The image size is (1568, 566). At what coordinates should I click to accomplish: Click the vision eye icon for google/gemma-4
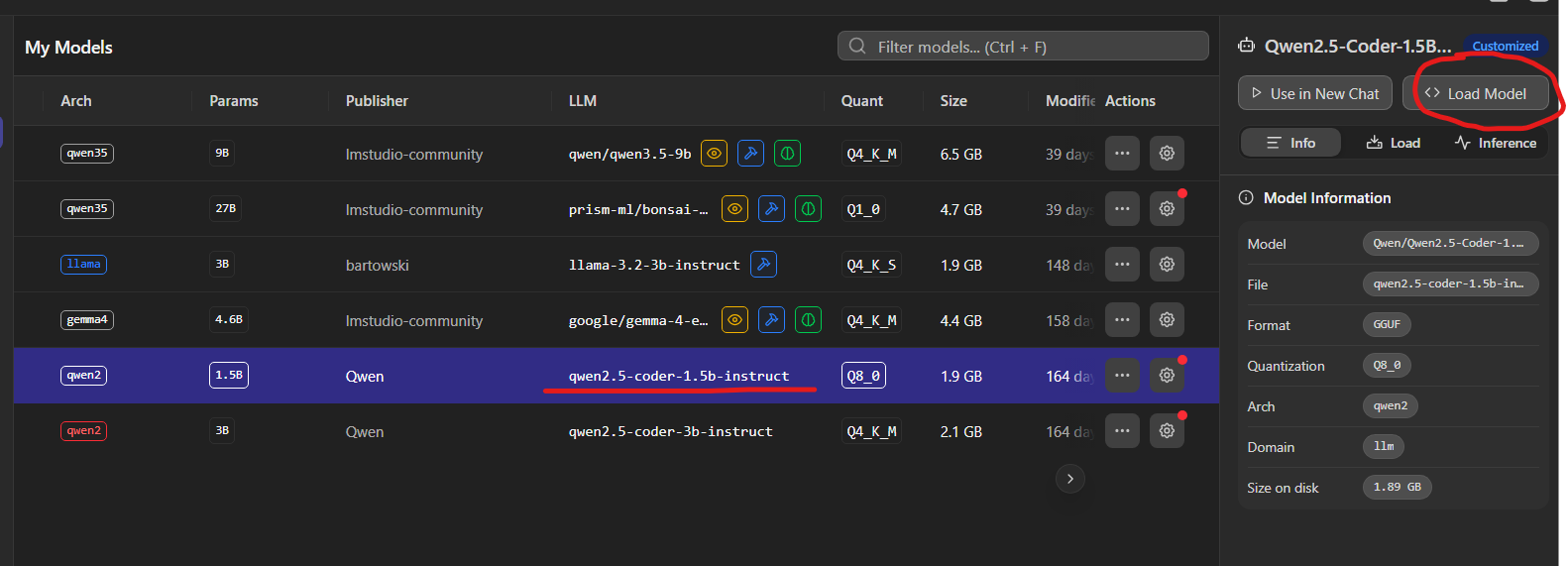734,320
